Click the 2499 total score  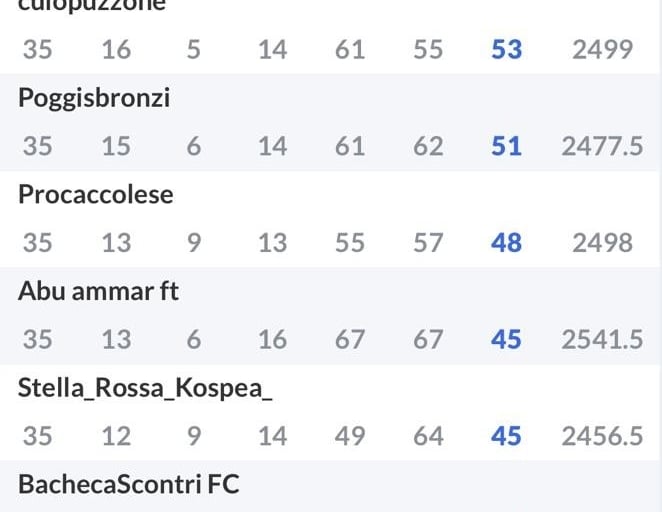click(602, 49)
